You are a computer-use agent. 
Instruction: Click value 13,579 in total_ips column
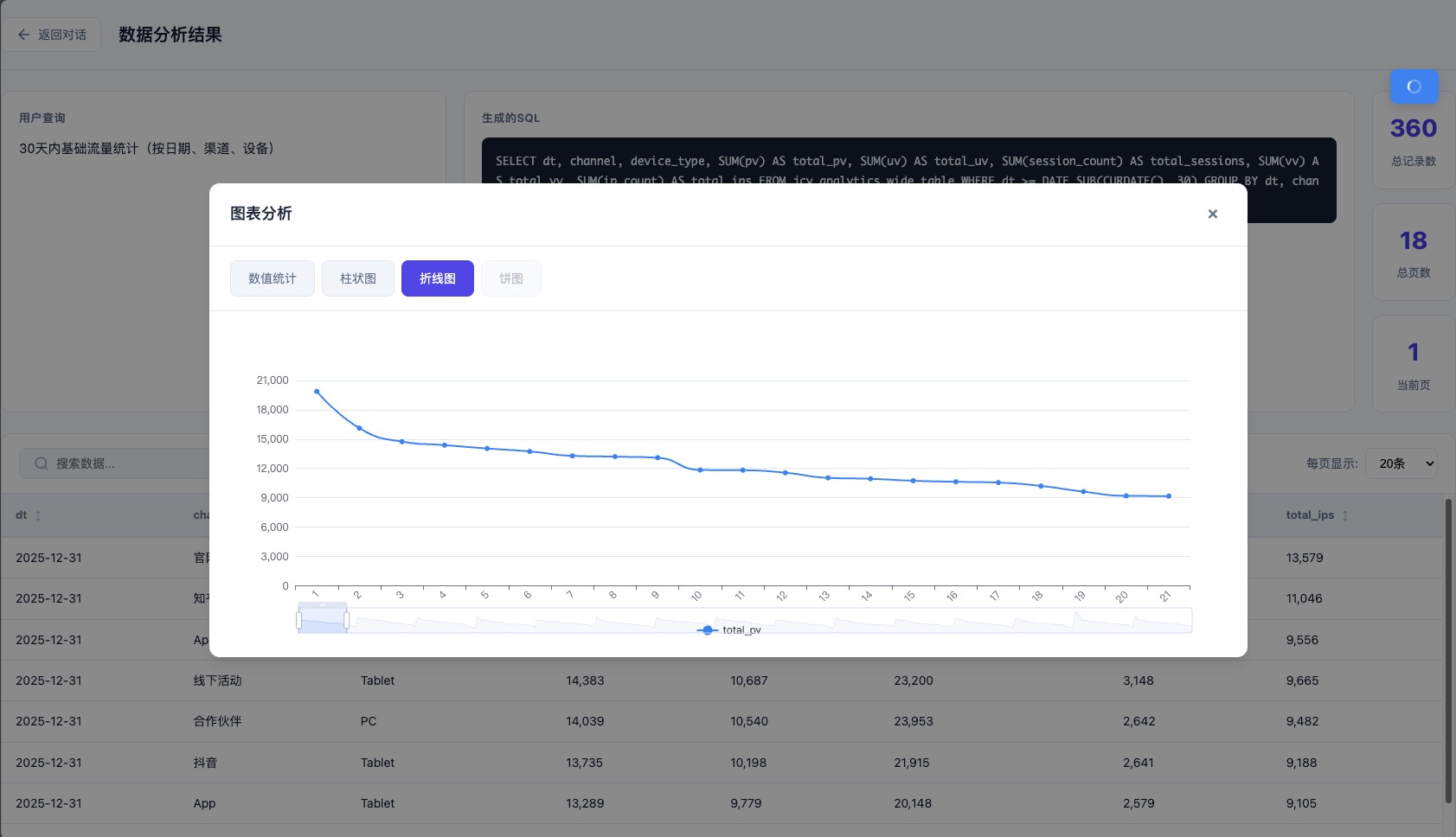tap(1305, 558)
